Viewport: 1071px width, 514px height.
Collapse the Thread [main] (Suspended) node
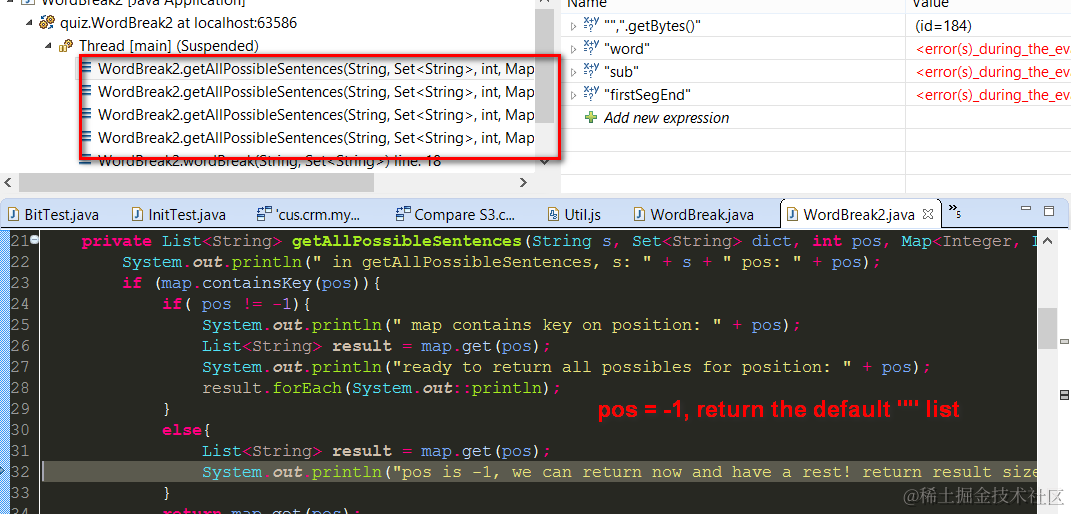[x=48, y=46]
